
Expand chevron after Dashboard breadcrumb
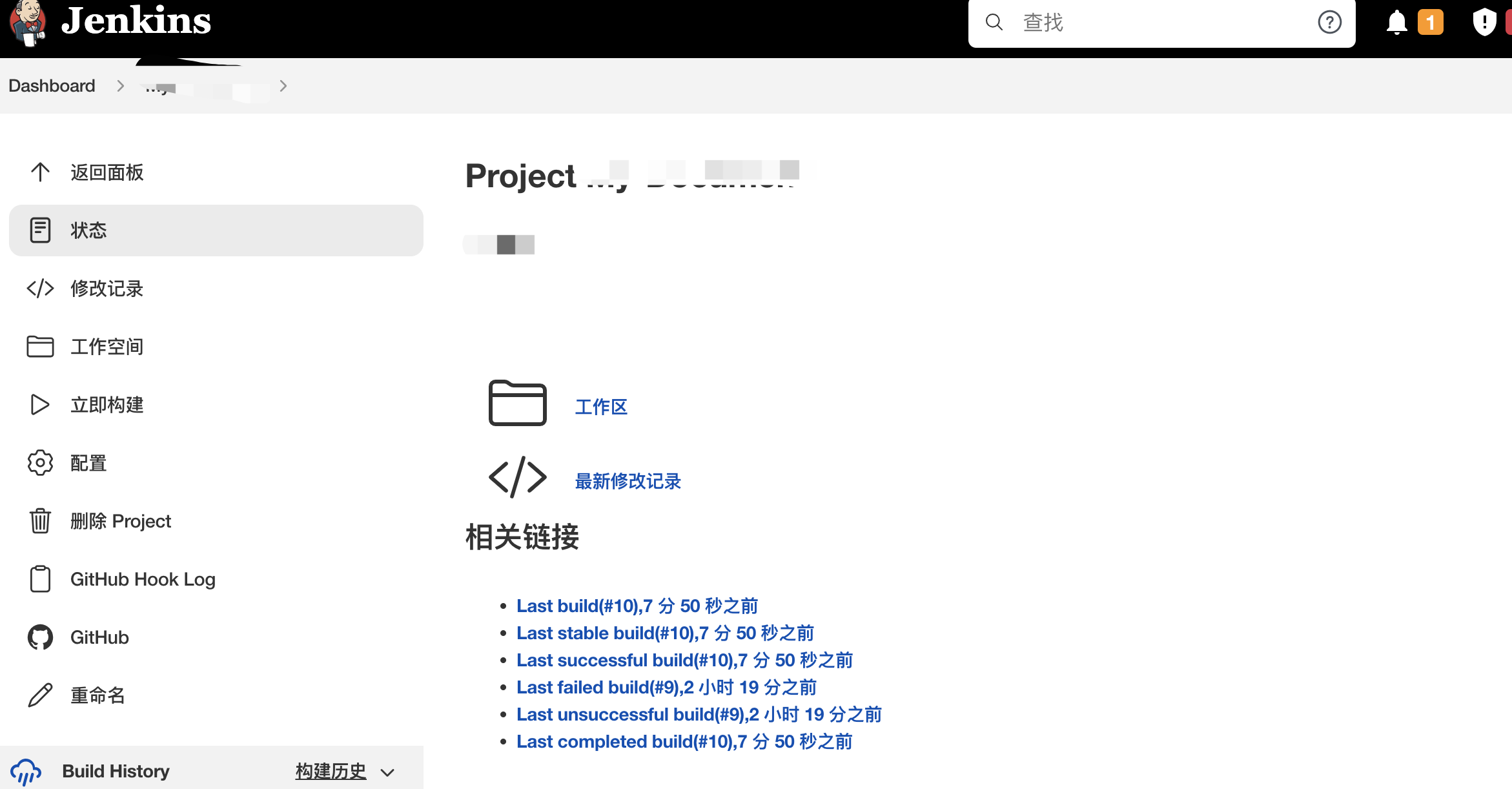pos(121,86)
